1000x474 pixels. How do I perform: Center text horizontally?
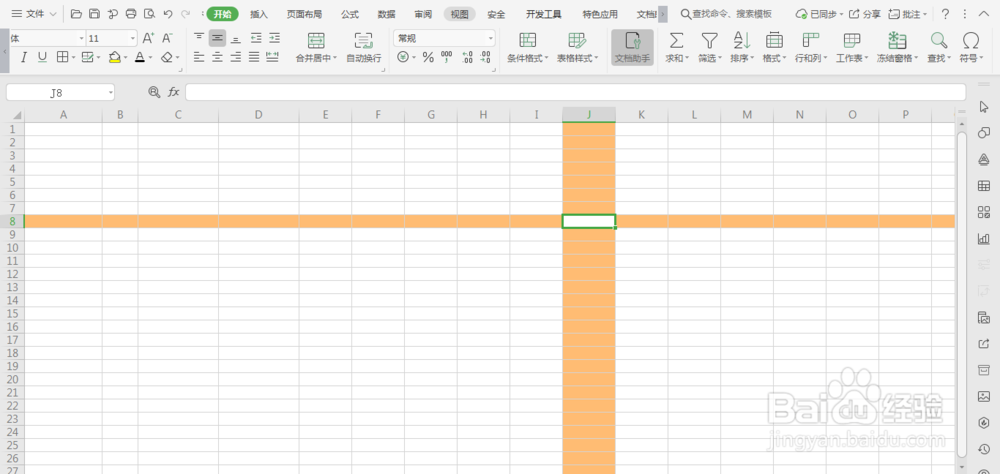[217, 57]
